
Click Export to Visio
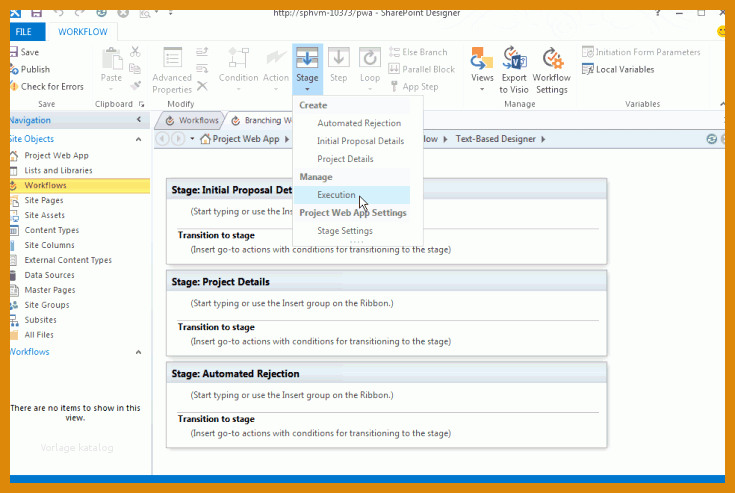(514, 70)
